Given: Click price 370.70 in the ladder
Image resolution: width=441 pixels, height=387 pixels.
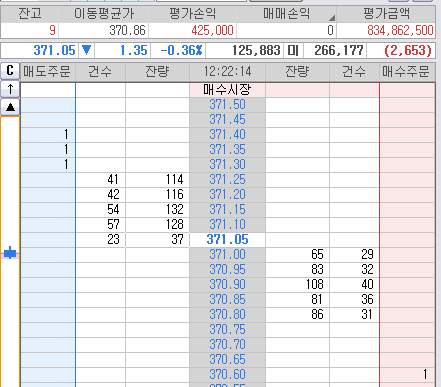Looking at the screenshot, I should 227,345.
